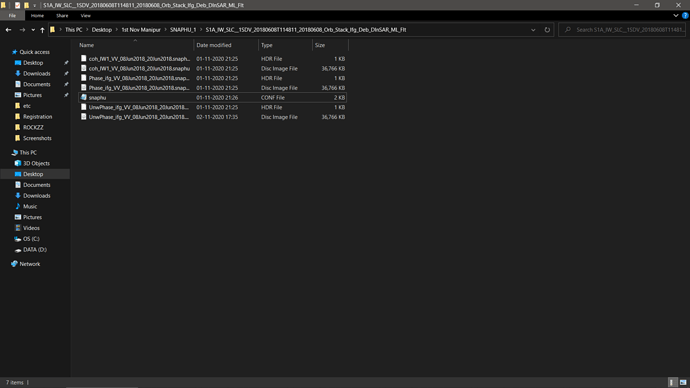This screenshot has width=690, height=388.
Task: Open Pictures under This PC
Action: click(x=32, y=217)
